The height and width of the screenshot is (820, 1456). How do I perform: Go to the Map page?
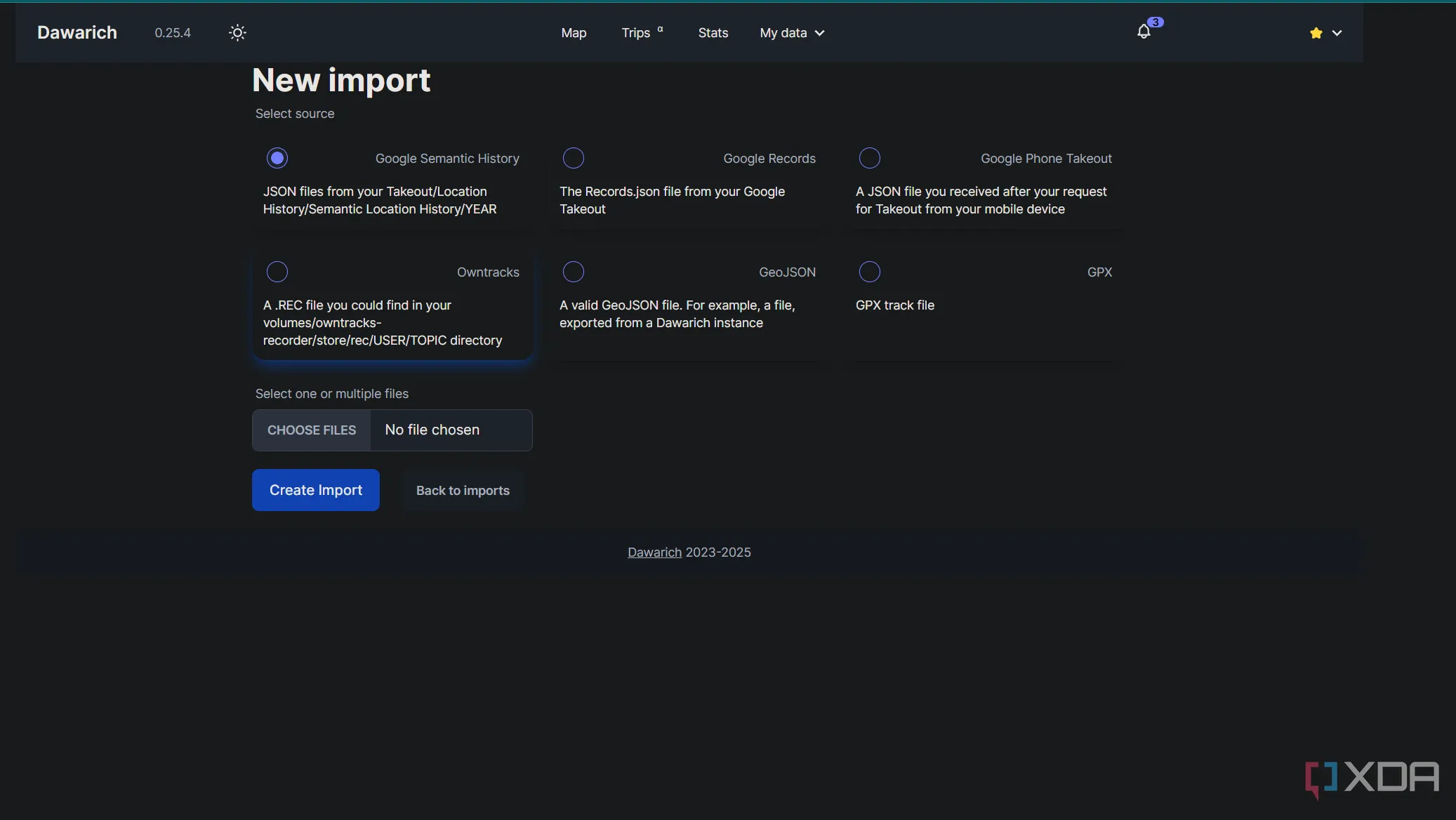(574, 33)
